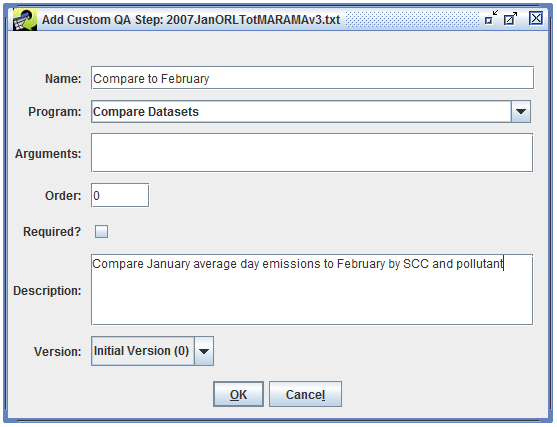Click the 'Version:' label
This screenshot has width=557, height=427.
tap(58, 352)
